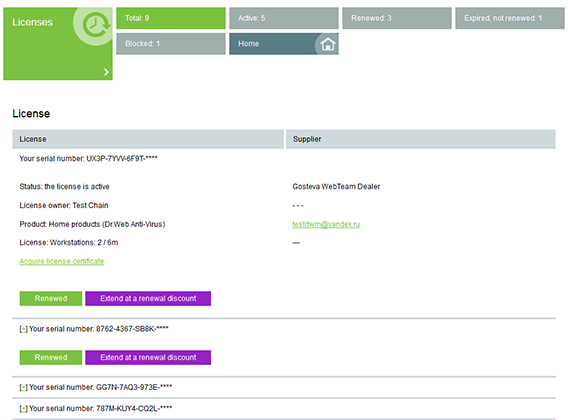This screenshot has width=568, height=420.
Task: Extend 8762-4367 license at renewal discount
Action: [x=148, y=357]
